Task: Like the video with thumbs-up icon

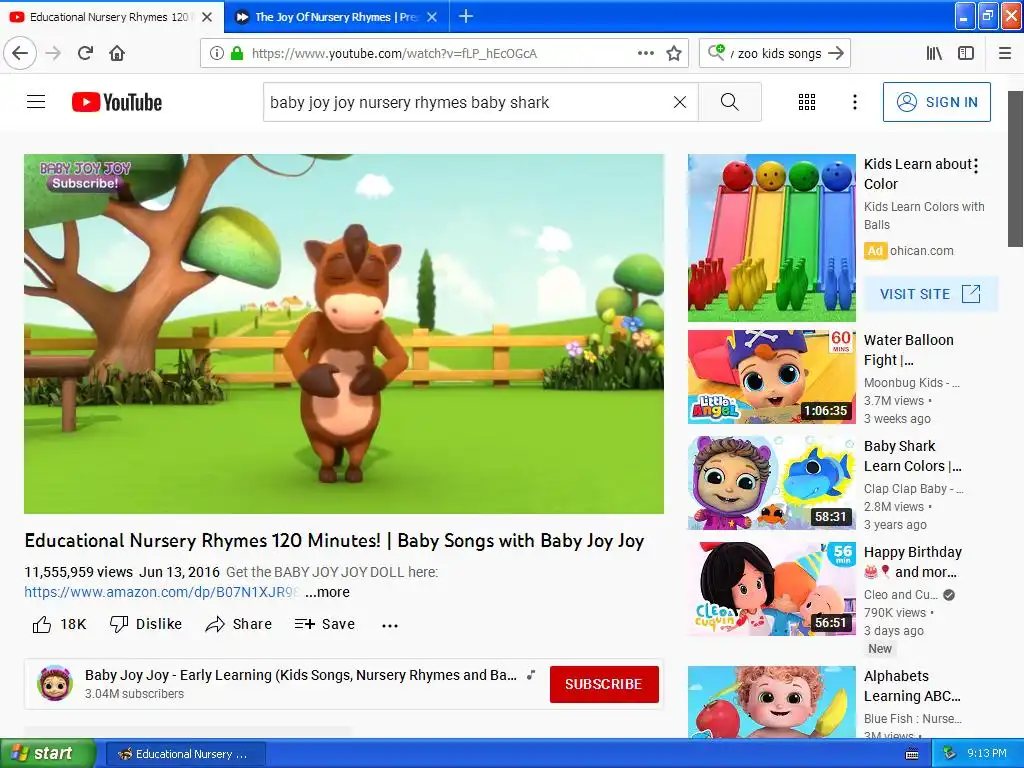Action: [42, 624]
